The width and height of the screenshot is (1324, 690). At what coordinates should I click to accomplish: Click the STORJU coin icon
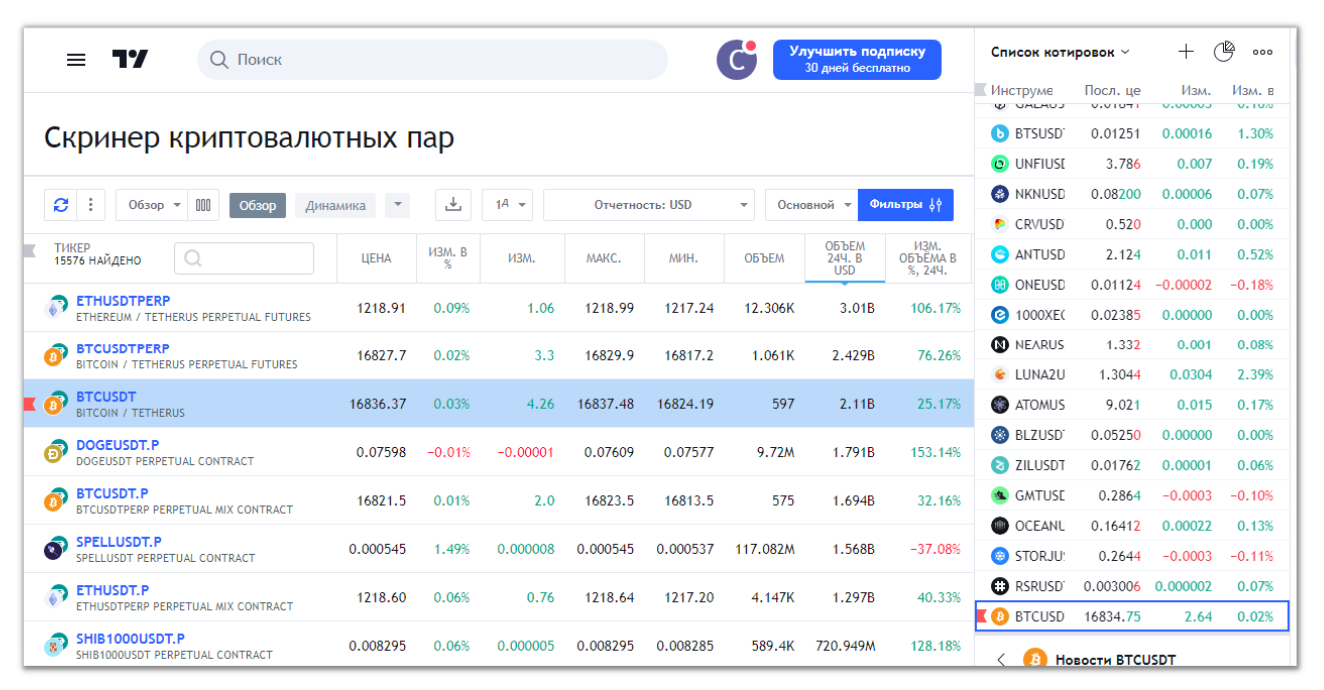[1000, 555]
